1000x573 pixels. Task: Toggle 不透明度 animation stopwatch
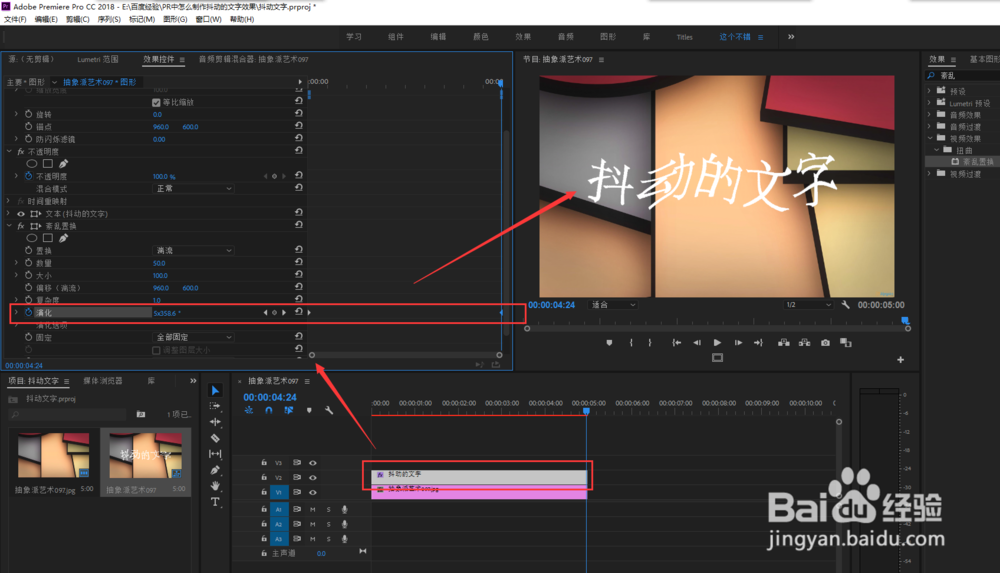(x=28, y=176)
